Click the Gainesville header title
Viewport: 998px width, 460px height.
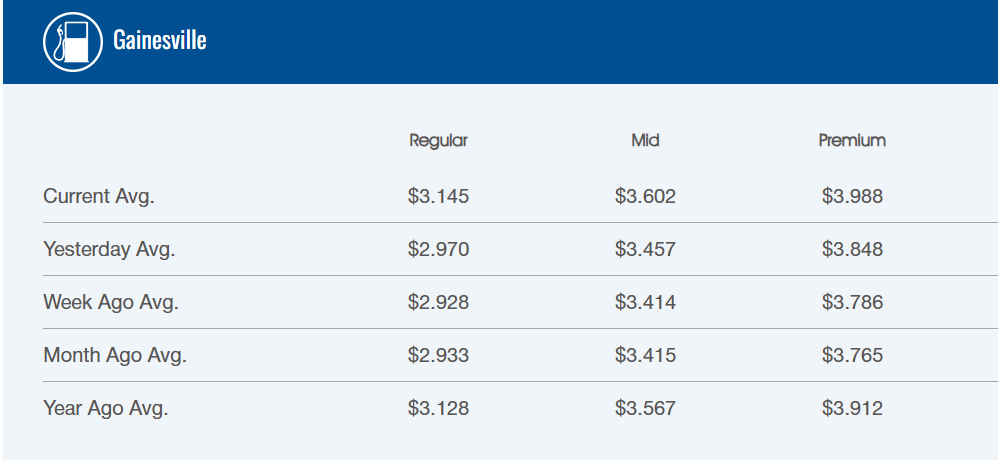point(160,41)
